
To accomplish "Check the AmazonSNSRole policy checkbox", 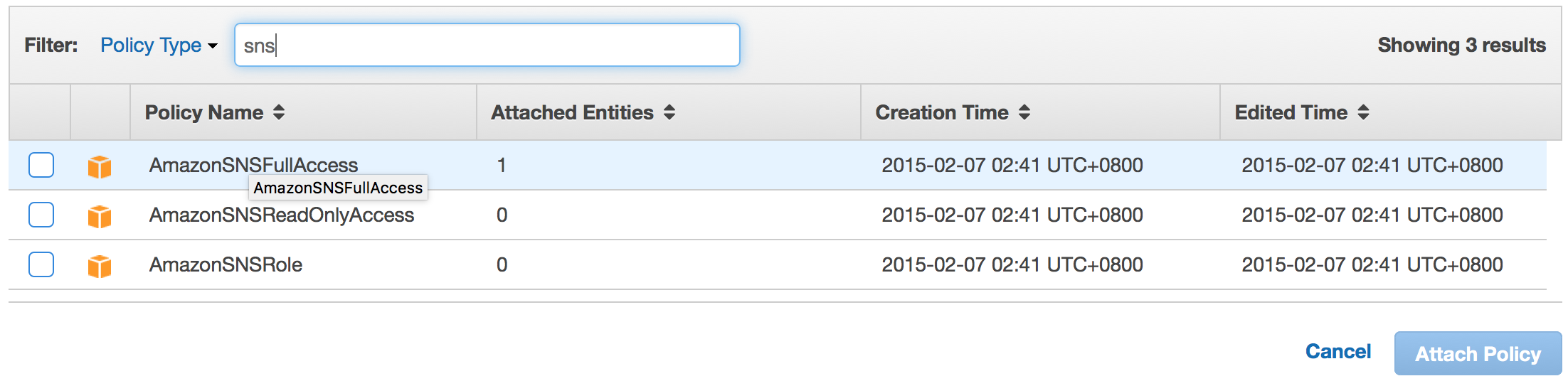I will 41,264.
